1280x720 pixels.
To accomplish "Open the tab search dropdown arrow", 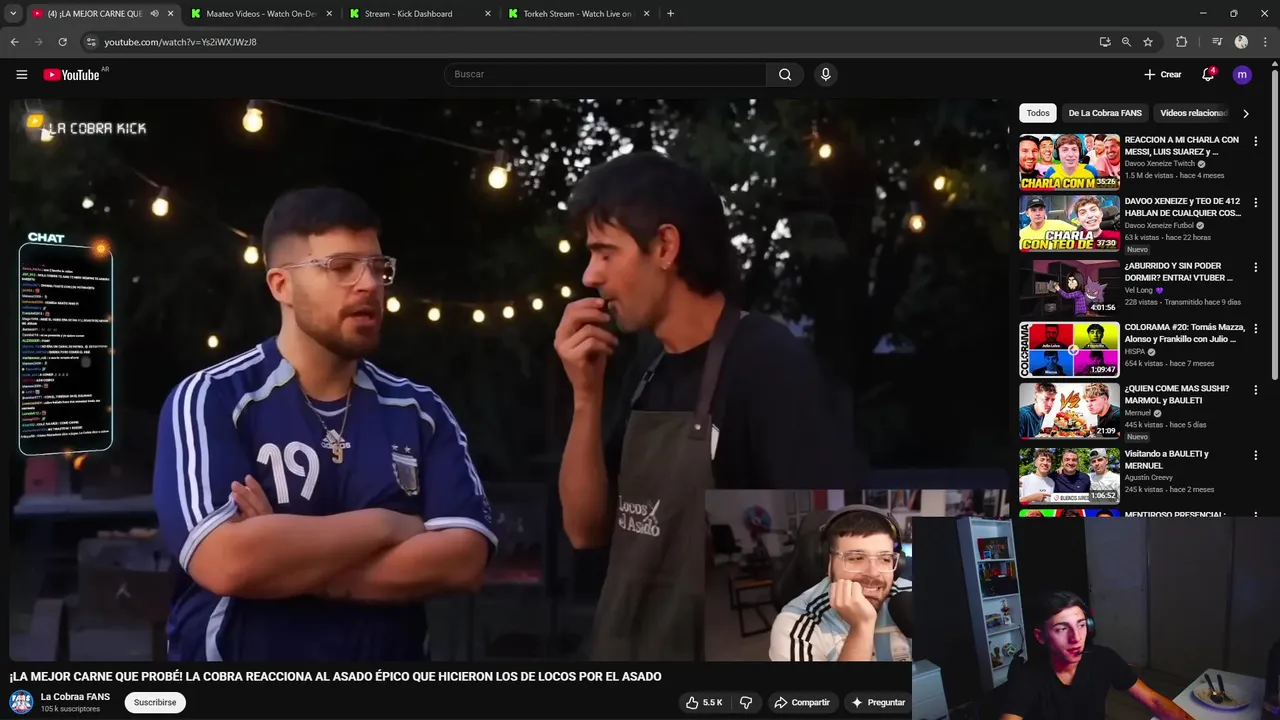I will pos(12,14).
